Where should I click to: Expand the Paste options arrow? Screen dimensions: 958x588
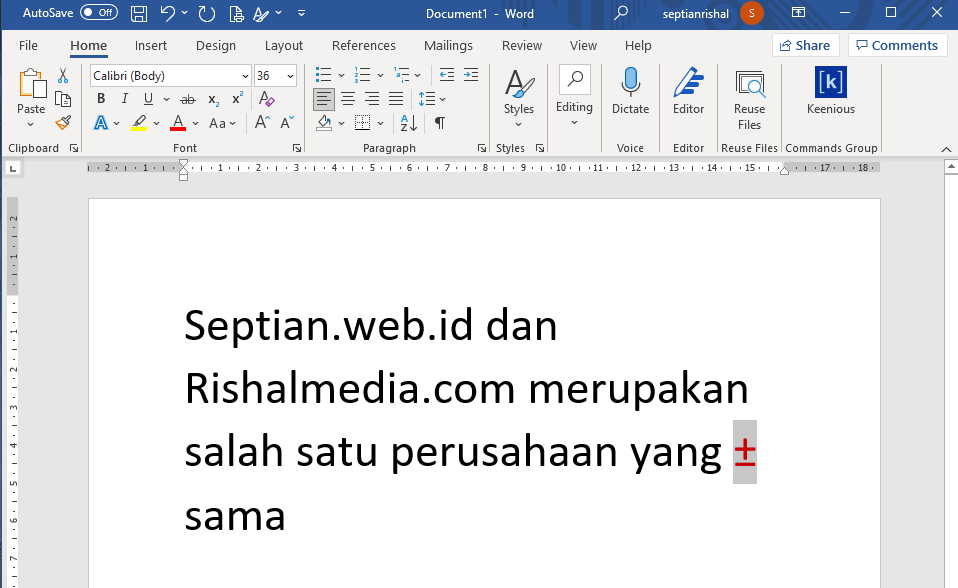31,125
